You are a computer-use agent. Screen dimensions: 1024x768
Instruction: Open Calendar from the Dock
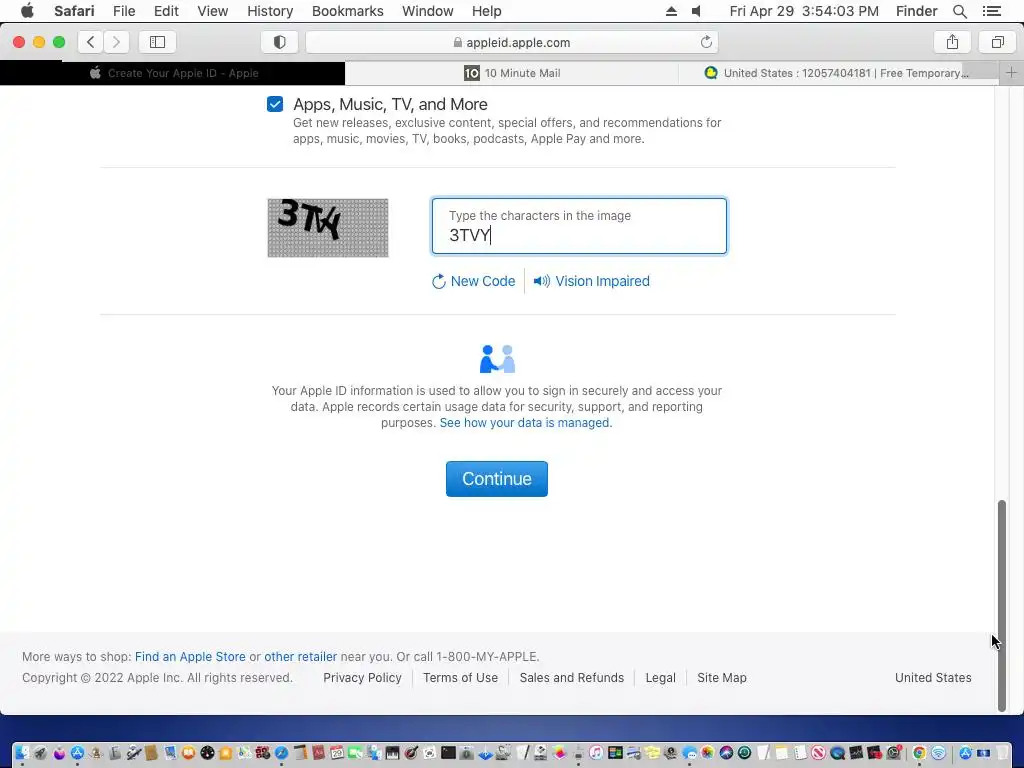[x=337, y=752]
